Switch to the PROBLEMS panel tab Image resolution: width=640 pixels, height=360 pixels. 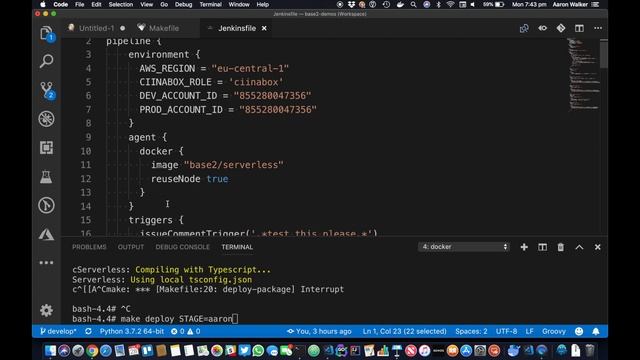point(89,247)
